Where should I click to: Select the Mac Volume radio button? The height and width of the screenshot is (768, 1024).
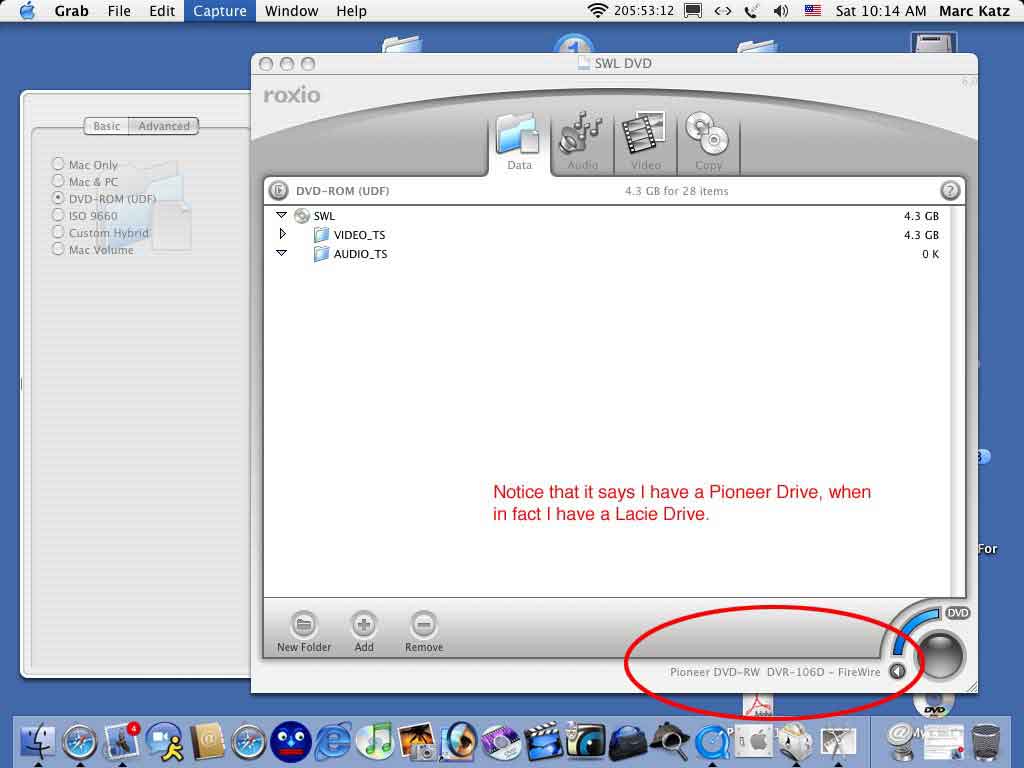(58, 249)
